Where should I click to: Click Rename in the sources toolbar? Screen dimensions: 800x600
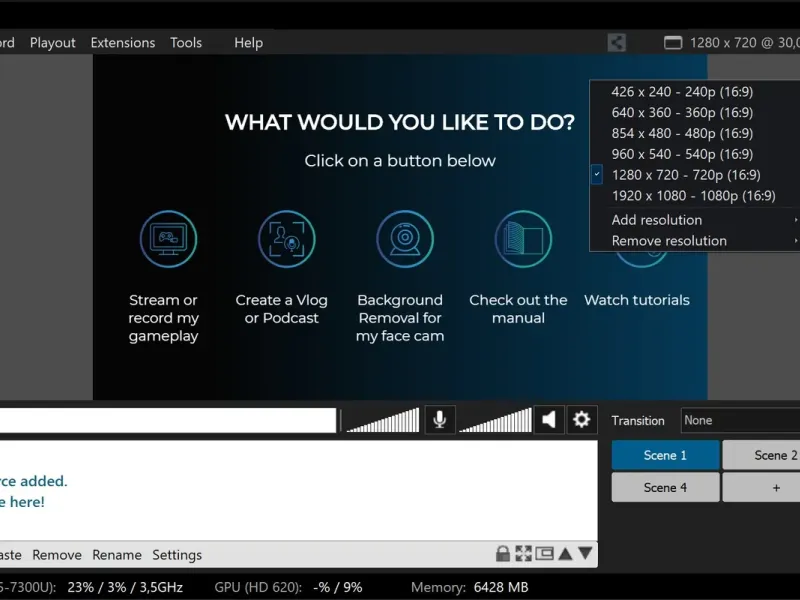[x=117, y=555]
